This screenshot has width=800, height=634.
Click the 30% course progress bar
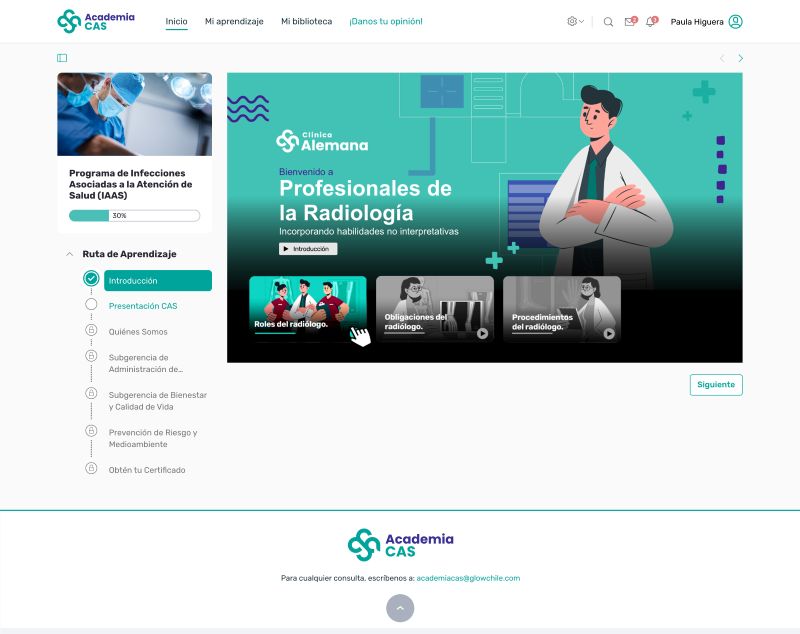point(134,215)
